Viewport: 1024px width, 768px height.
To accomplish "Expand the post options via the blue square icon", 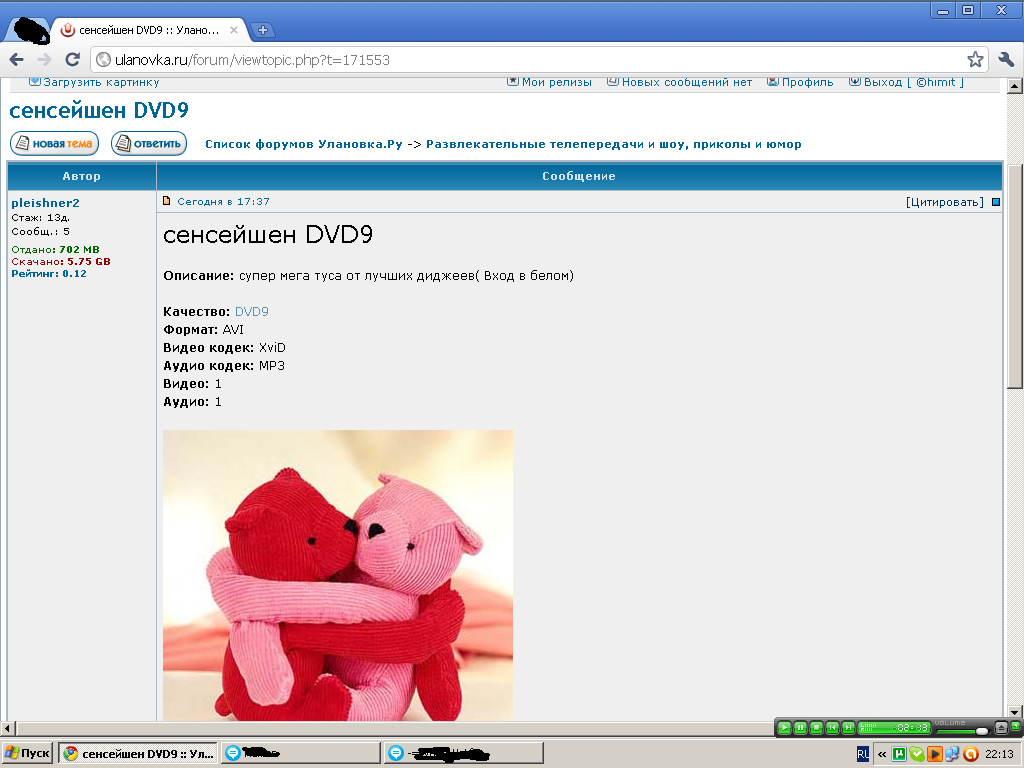I will [x=995, y=202].
